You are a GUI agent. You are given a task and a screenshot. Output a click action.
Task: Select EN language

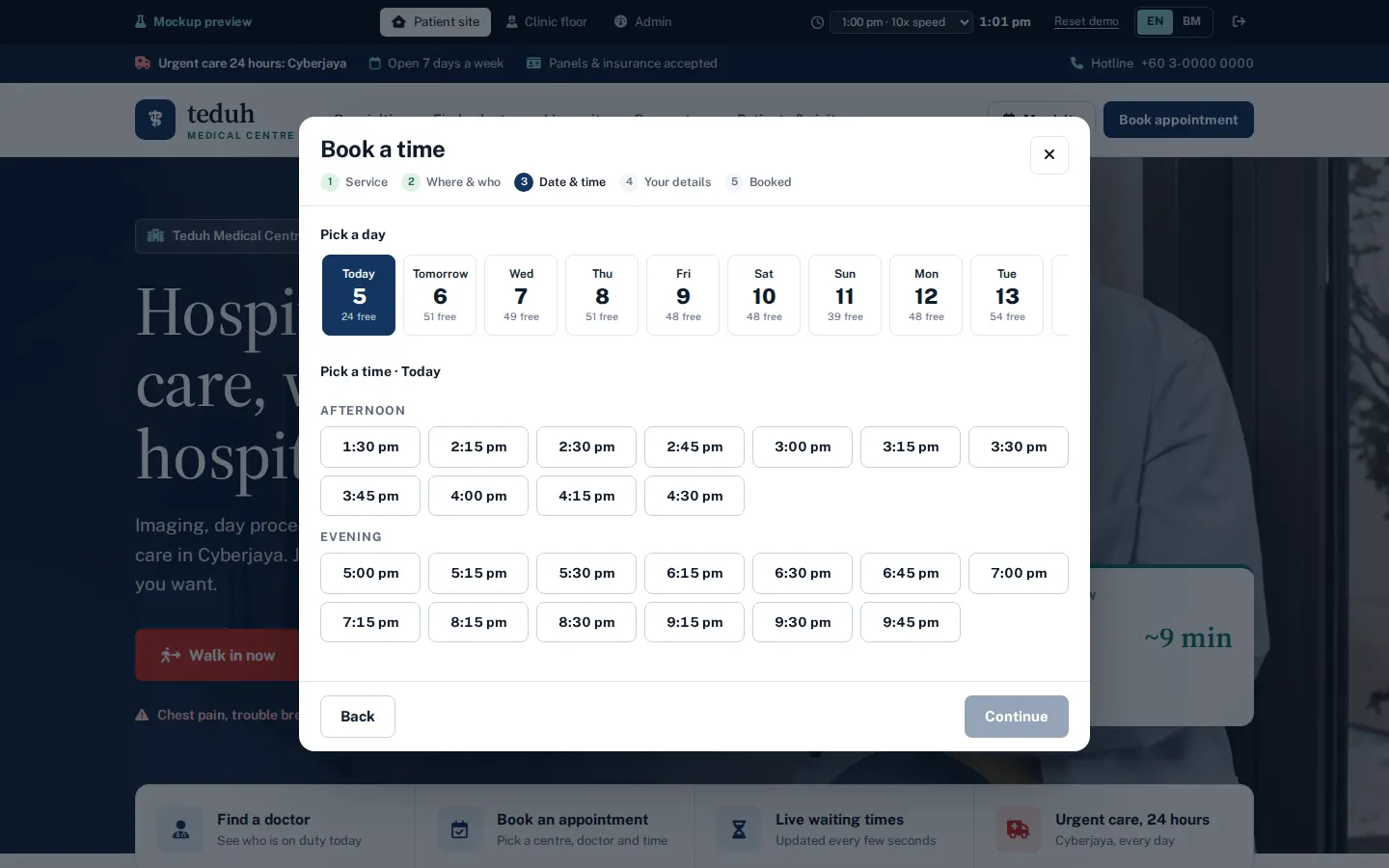pyautogui.click(x=1155, y=21)
